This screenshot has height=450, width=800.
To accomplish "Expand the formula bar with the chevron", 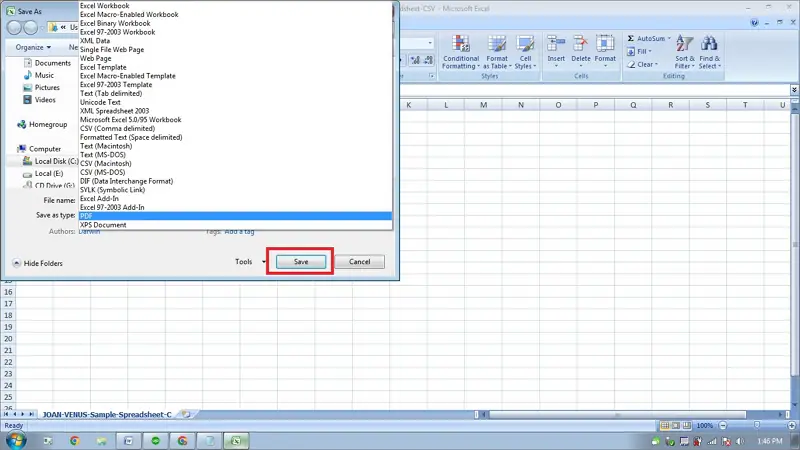I will point(794,90).
